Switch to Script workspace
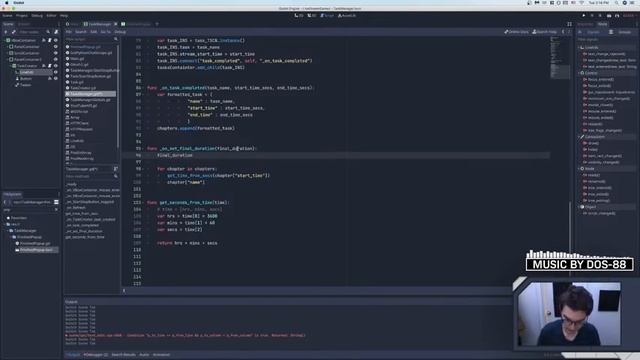640x360 pixels. pyautogui.click(x=327, y=16)
